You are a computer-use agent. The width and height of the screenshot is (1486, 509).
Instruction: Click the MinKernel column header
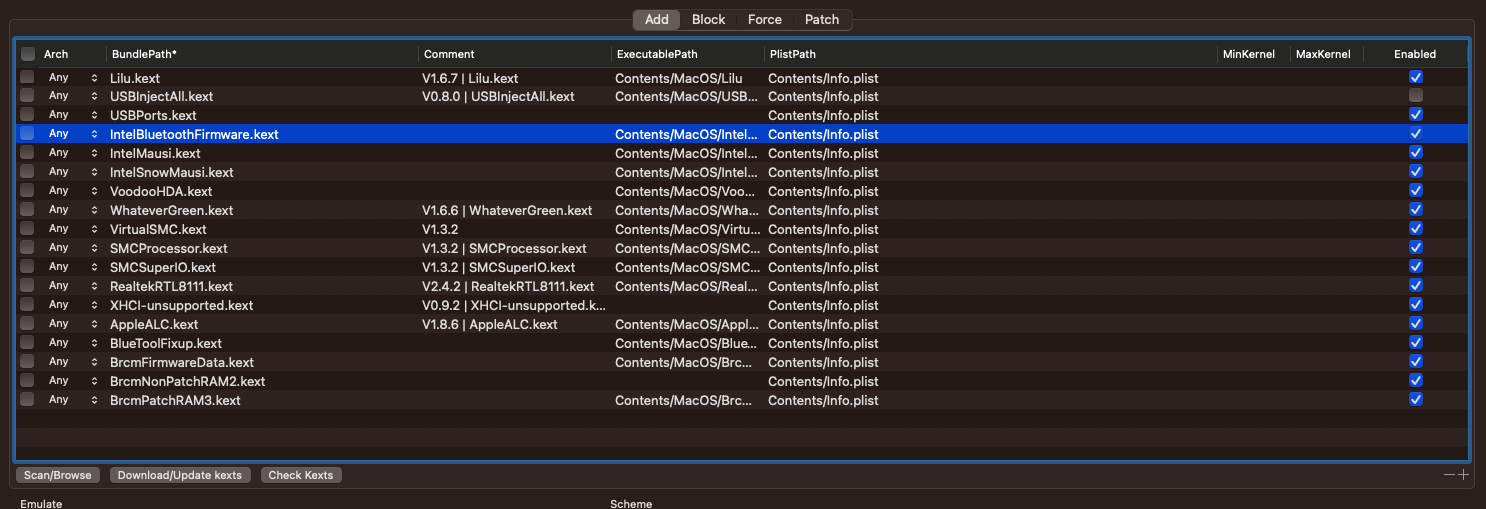[x=1248, y=54]
